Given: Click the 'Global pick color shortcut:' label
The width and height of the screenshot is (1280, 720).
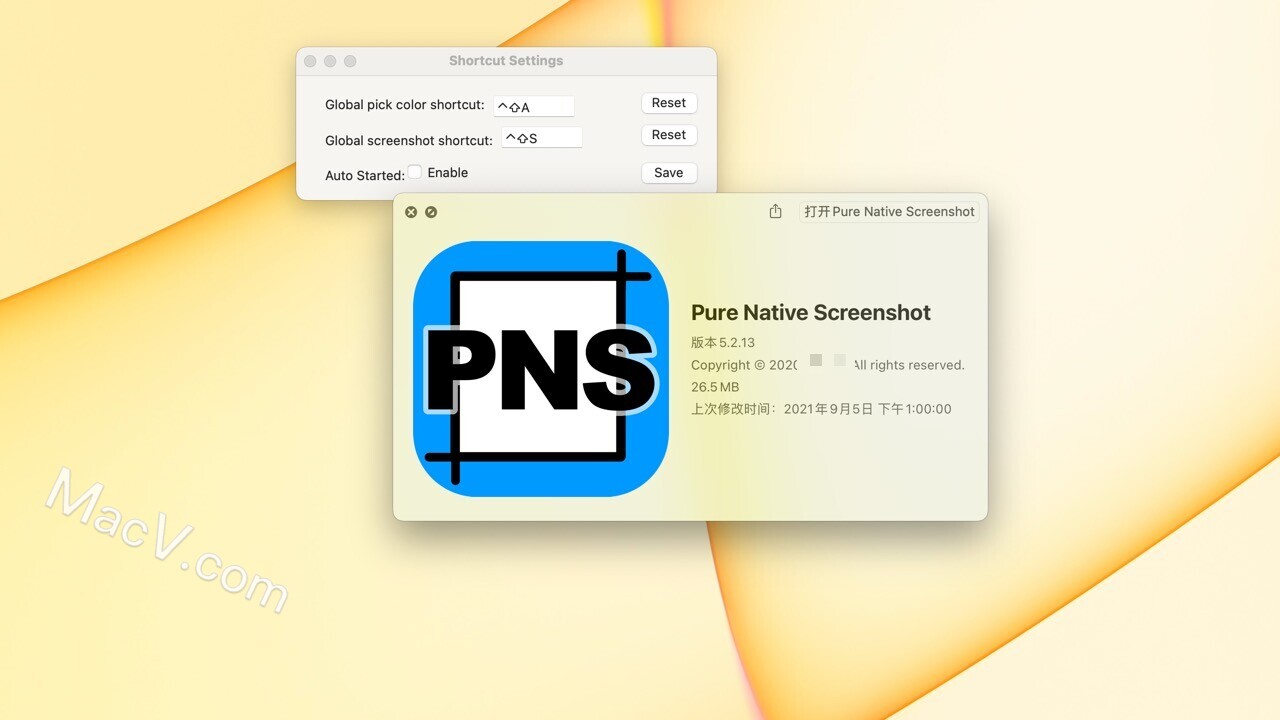Looking at the screenshot, I should (405, 105).
